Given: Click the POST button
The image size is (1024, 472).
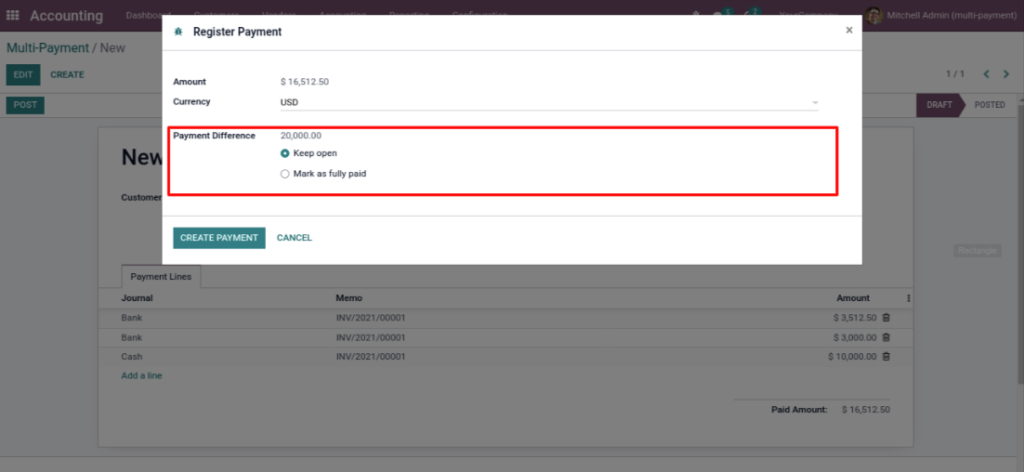Looking at the screenshot, I should [x=25, y=105].
